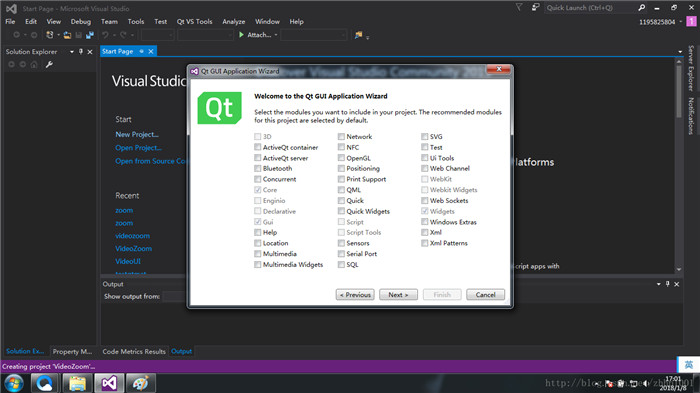Click the Navigate Forward toolbar icon
Image resolution: width=700 pixels, height=393 pixels.
click(x=33, y=34)
